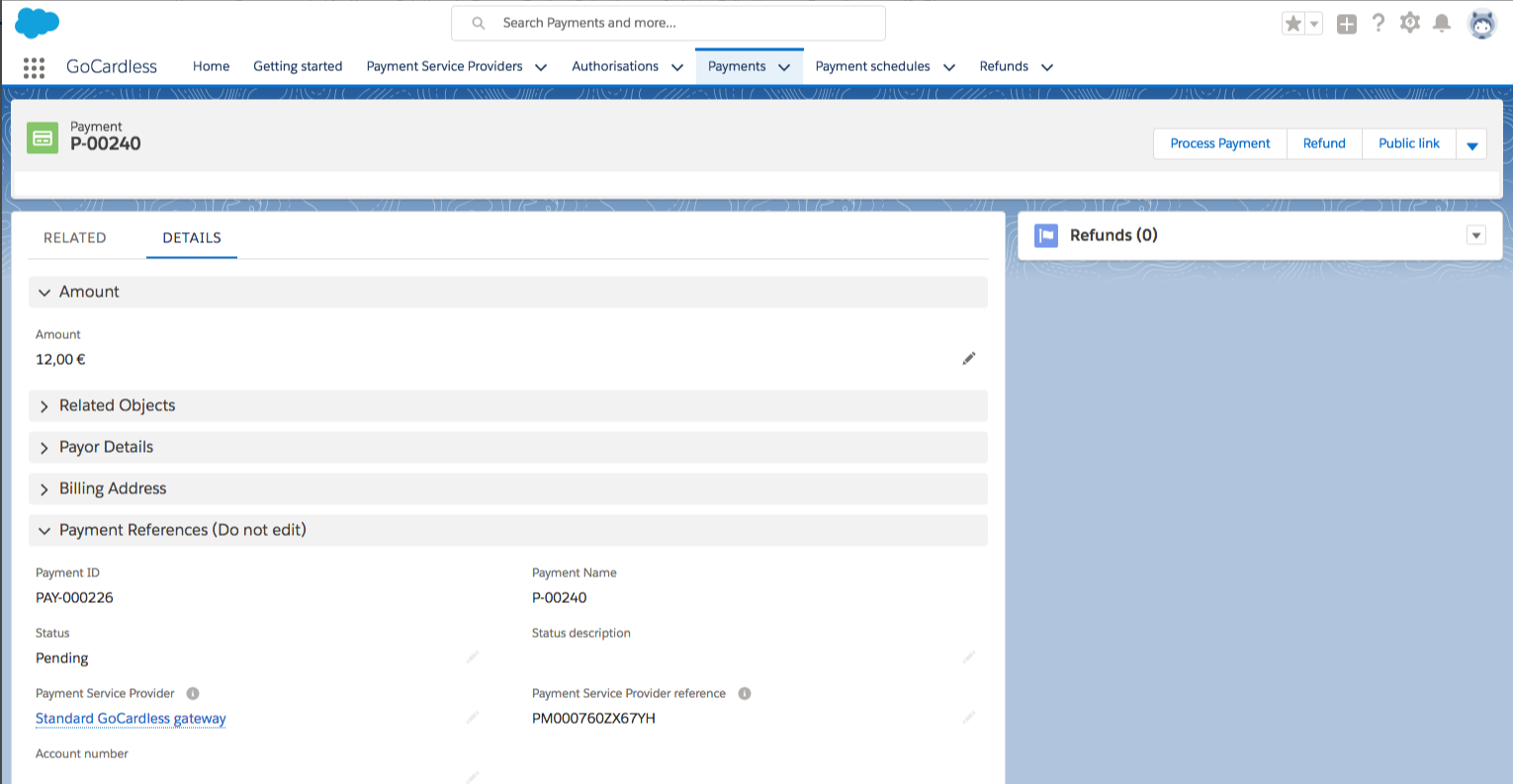Image resolution: width=1513 pixels, height=784 pixels.
Task: Show info for Payment Service Provider reference
Action: (745, 694)
